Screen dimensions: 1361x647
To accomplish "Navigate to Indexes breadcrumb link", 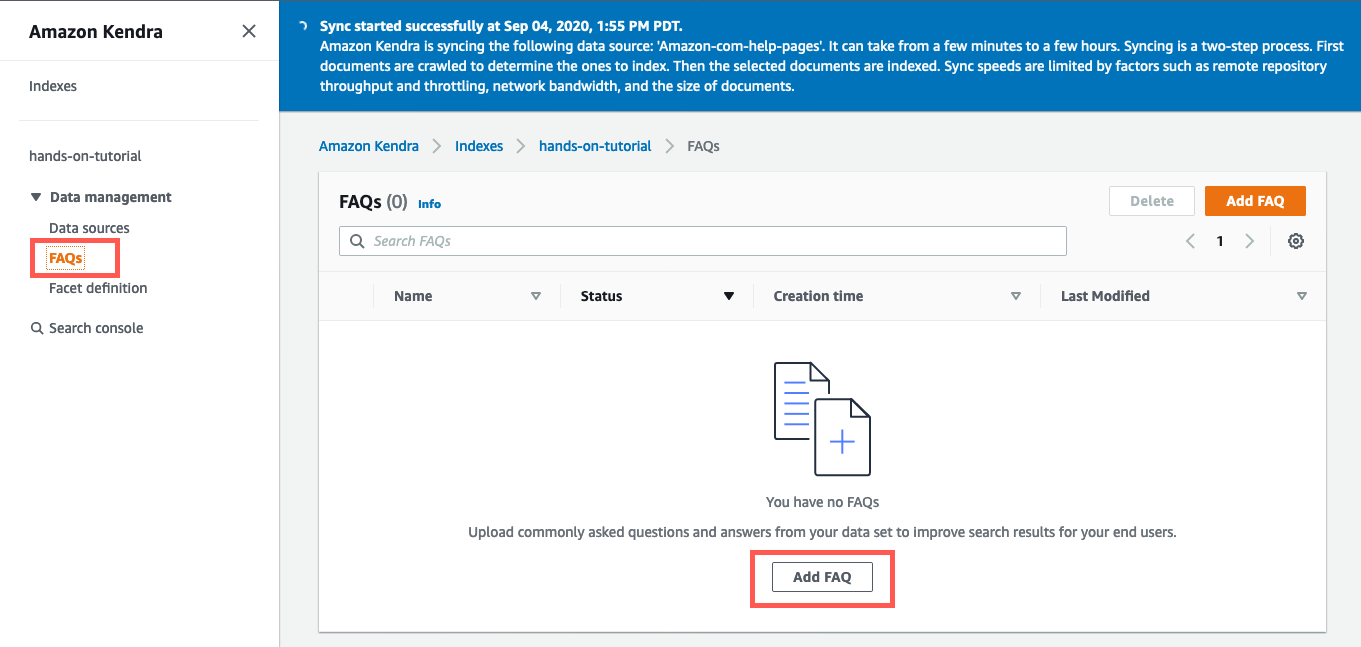I will pyautogui.click(x=479, y=146).
